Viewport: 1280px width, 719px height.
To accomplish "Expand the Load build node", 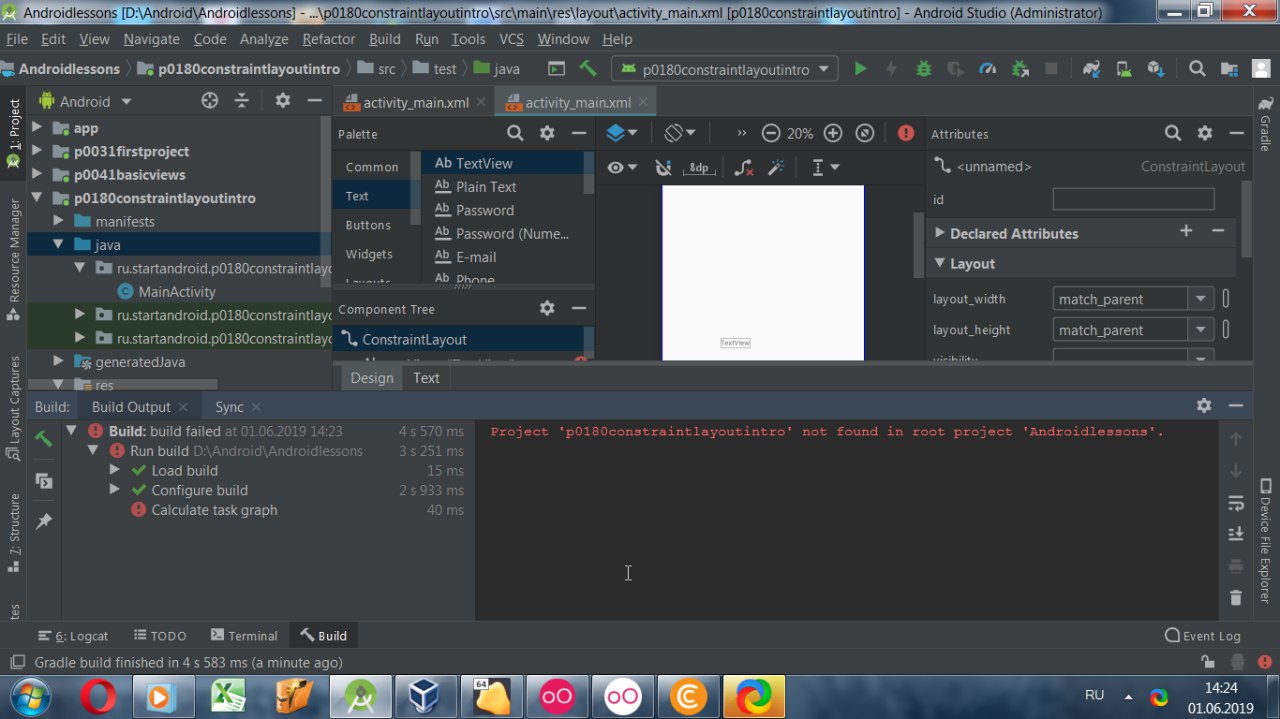I will coord(114,469).
